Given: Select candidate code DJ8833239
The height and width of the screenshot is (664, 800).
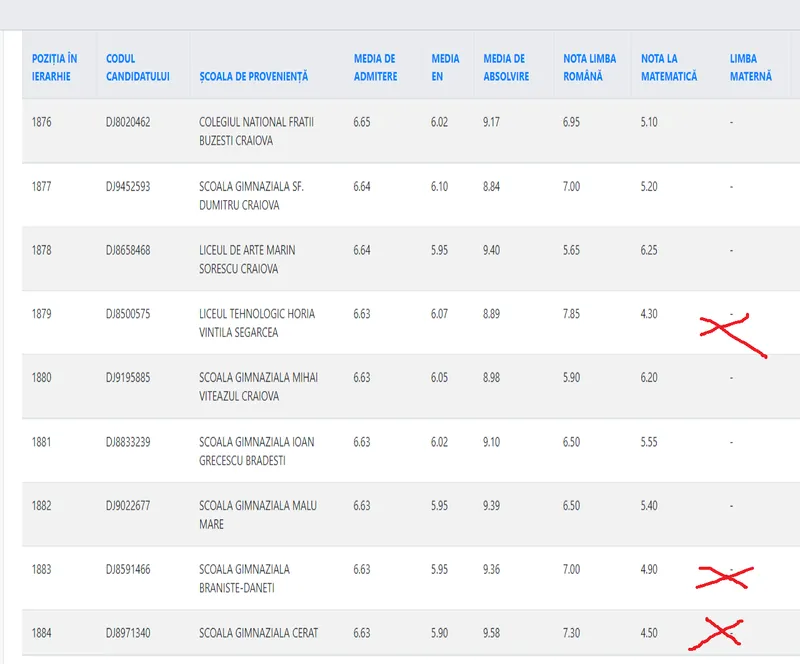Looking at the screenshot, I should point(128,442).
